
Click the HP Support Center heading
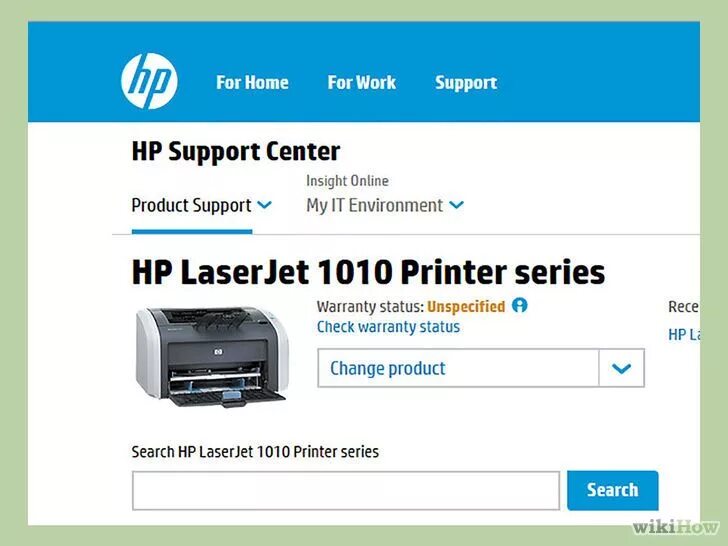pyautogui.click(x=236, y=151)
